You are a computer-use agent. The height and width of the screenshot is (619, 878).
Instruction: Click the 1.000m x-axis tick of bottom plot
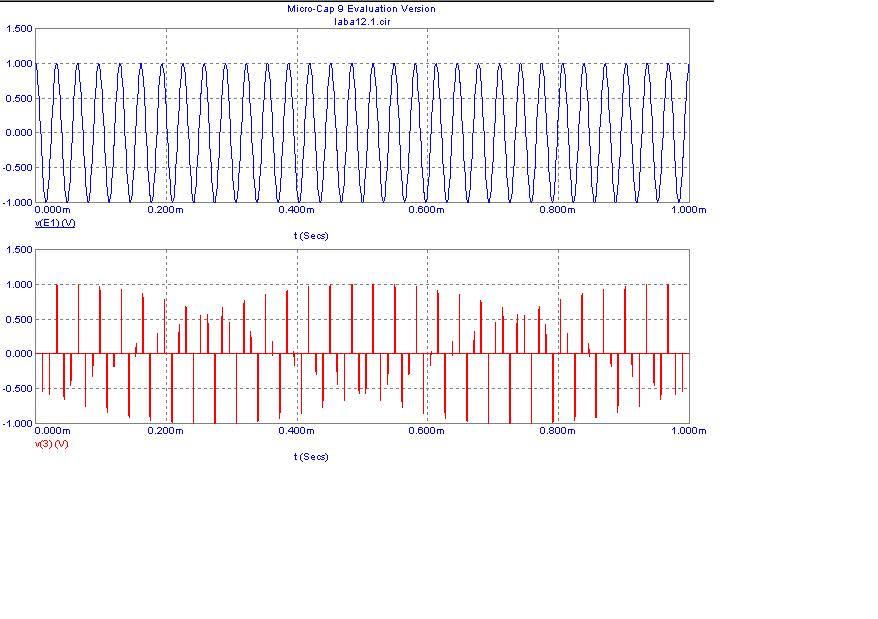pos(689,431)
